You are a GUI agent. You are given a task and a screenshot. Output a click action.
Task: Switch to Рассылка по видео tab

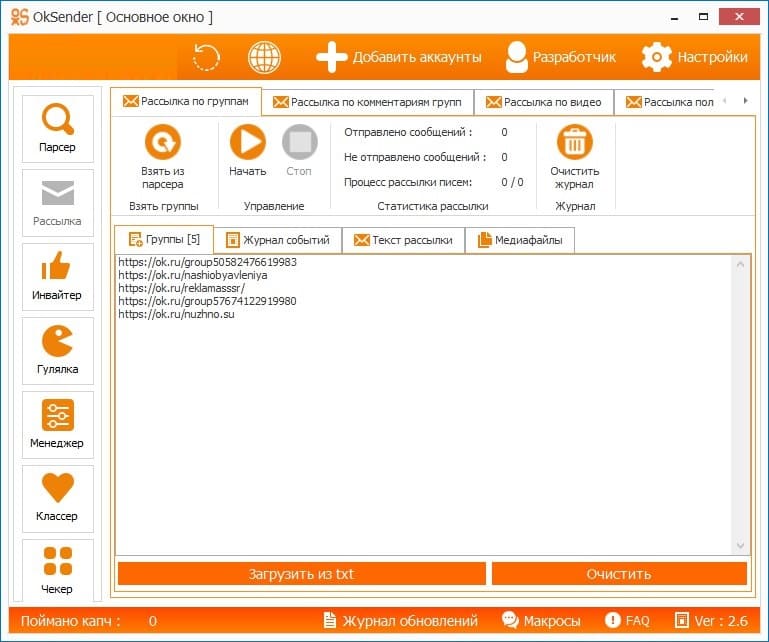point(543,102)
